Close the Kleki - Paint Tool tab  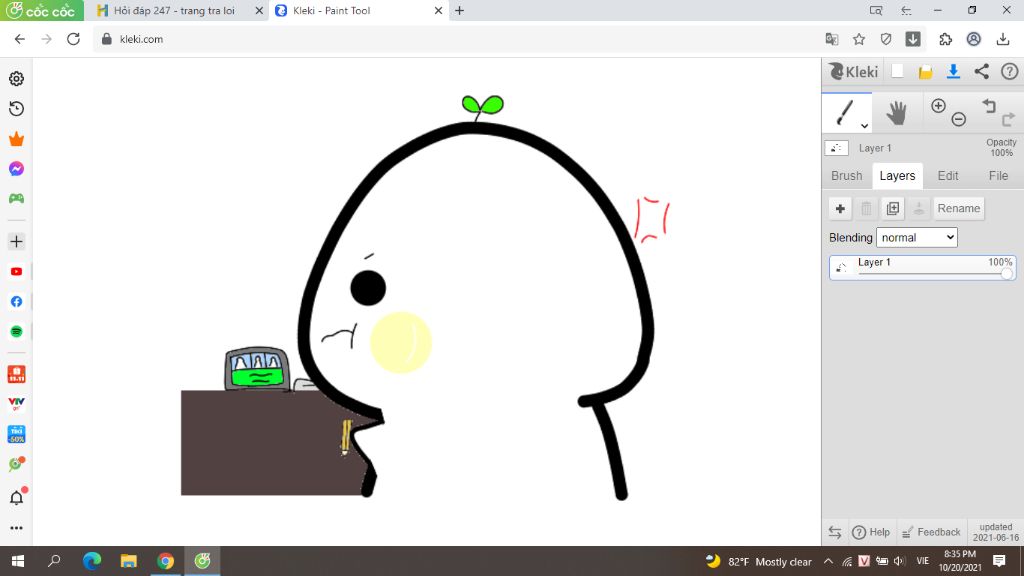[x=438, y=10]
